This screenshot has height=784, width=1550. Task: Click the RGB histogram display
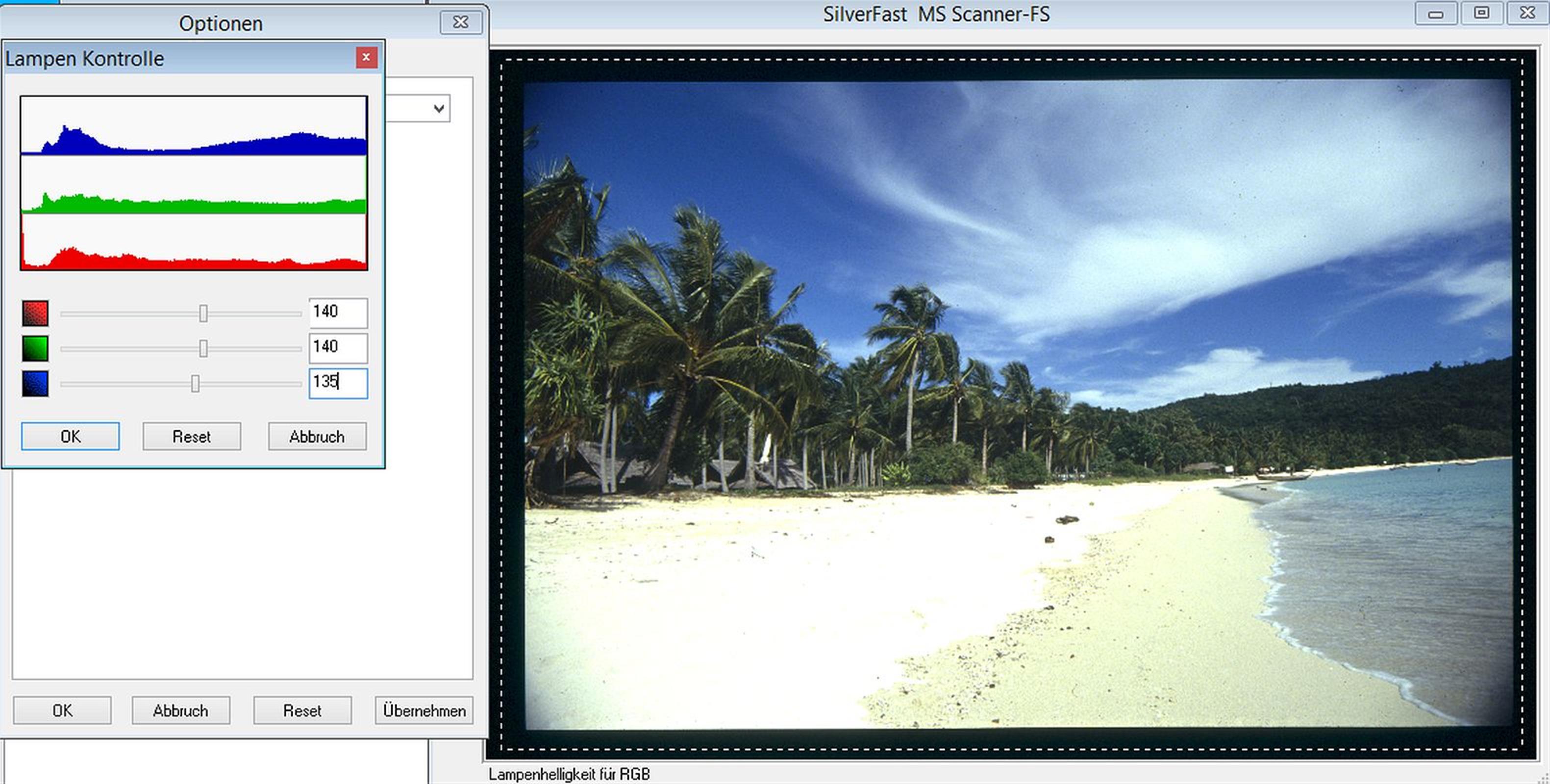(194, 183)
